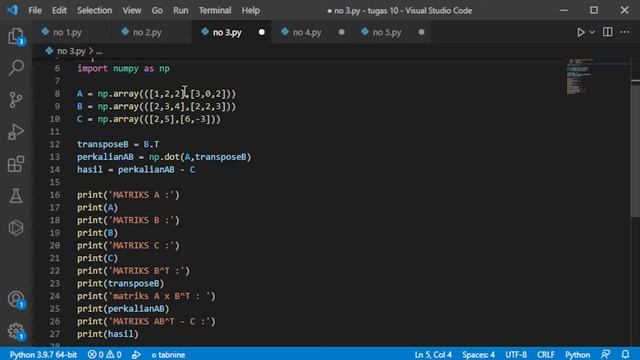Open the Edit menu
Viewport: 640px width, 360px height.
pyautogui.click(x=59, y=11)
